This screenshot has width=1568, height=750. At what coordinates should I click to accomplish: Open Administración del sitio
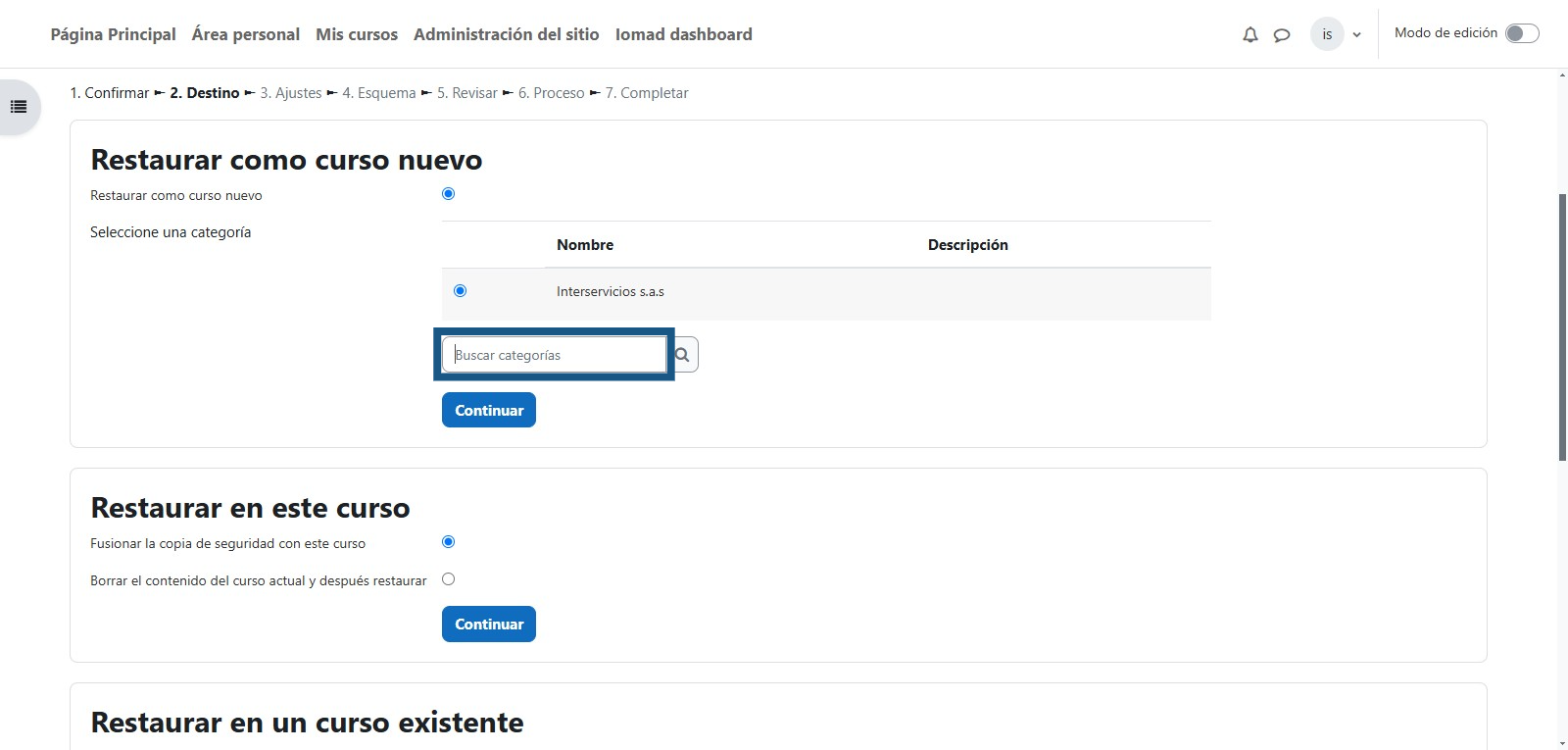pos(506,34)
